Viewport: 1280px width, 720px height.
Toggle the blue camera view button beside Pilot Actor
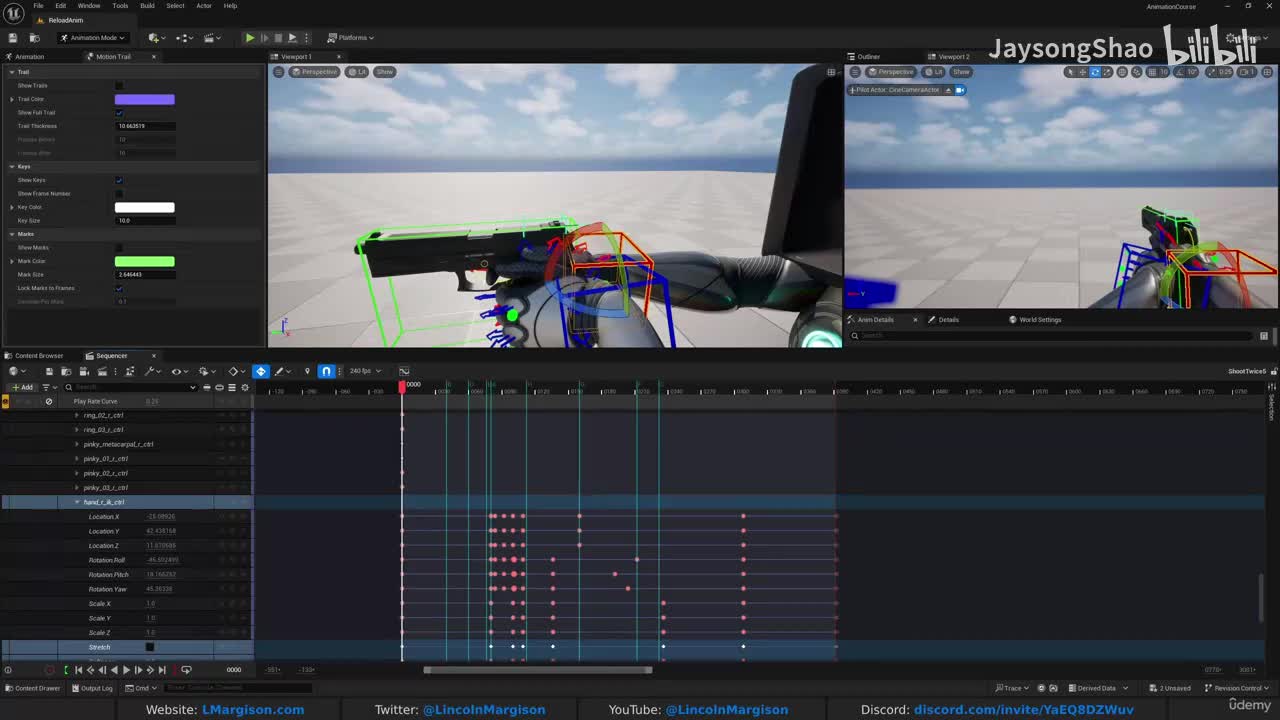point(960,90)
